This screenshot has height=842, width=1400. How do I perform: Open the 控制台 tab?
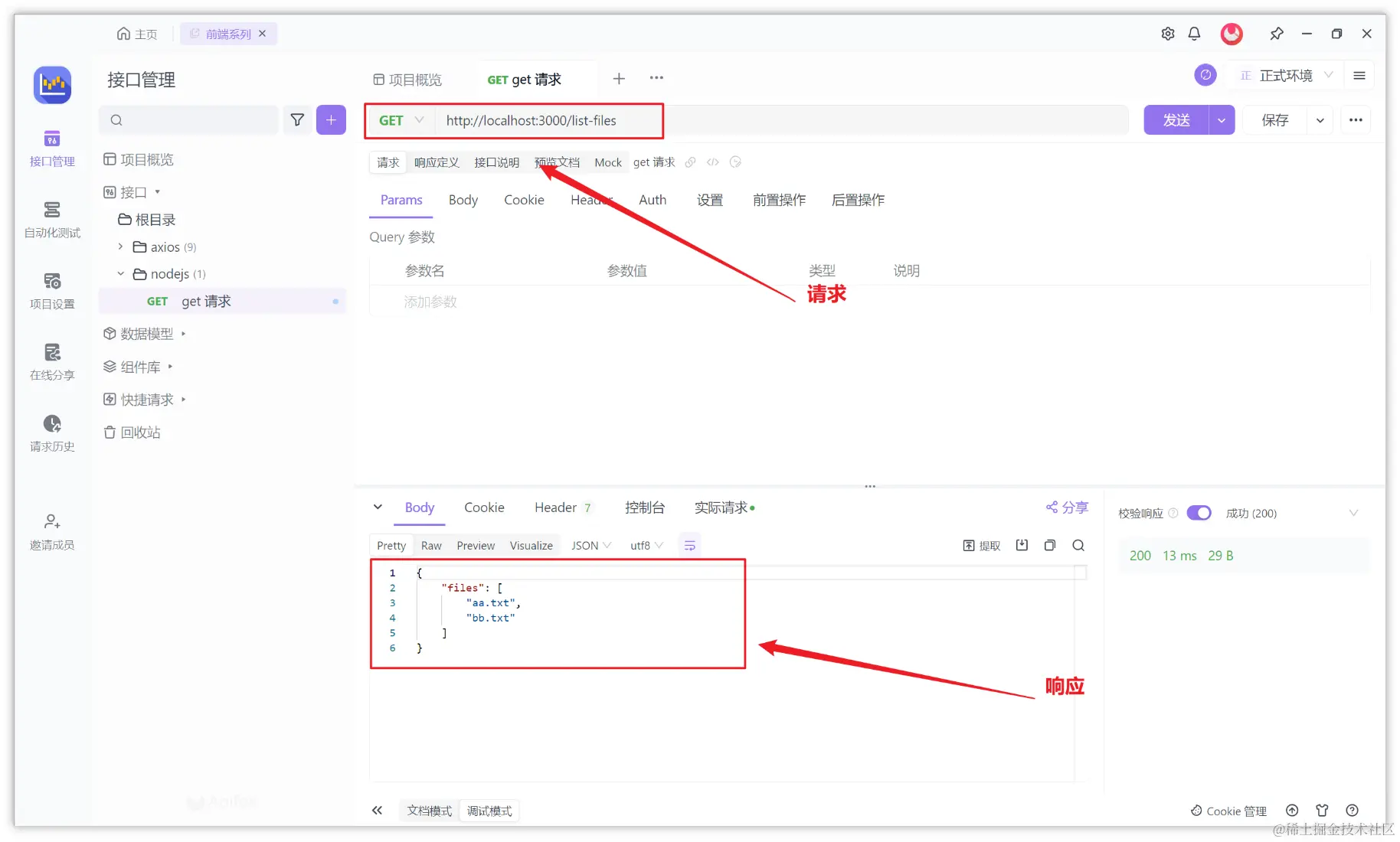click(645, 507)
